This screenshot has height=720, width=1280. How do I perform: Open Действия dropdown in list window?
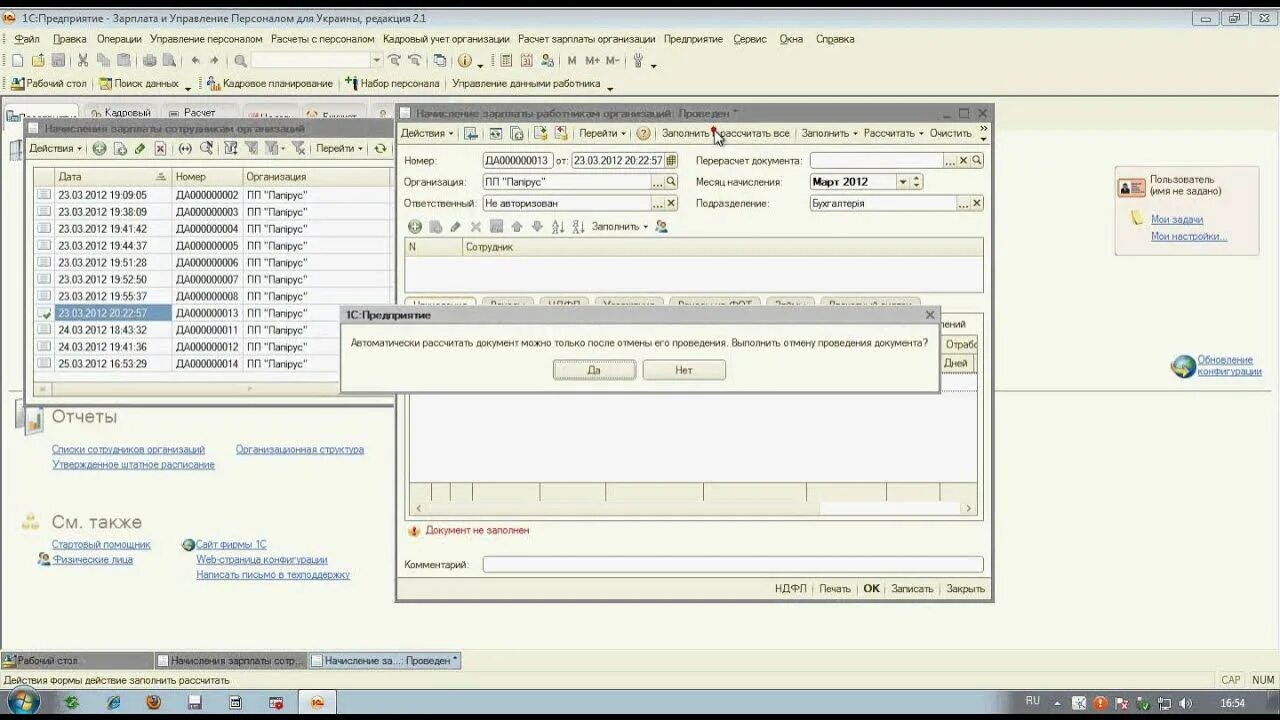[x=55, y=148]
